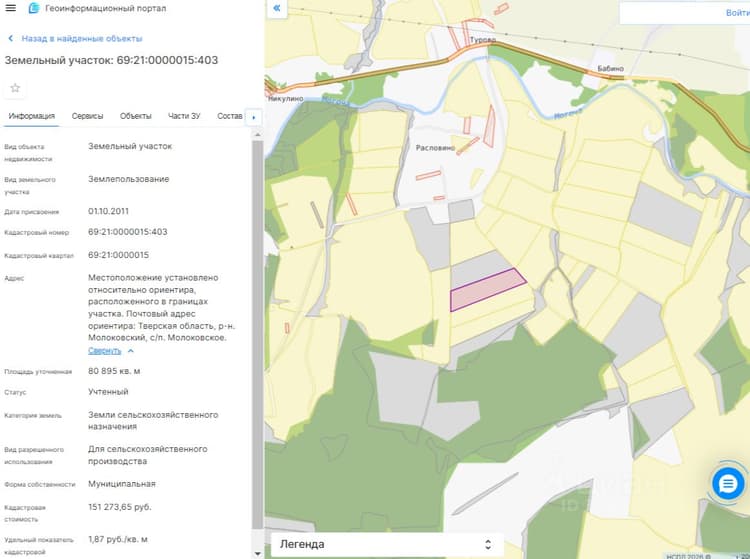The width and height of the screenshot is (750, 559).
Task: Click the Geoportal logo icon
Action: [x=33, y=8]
